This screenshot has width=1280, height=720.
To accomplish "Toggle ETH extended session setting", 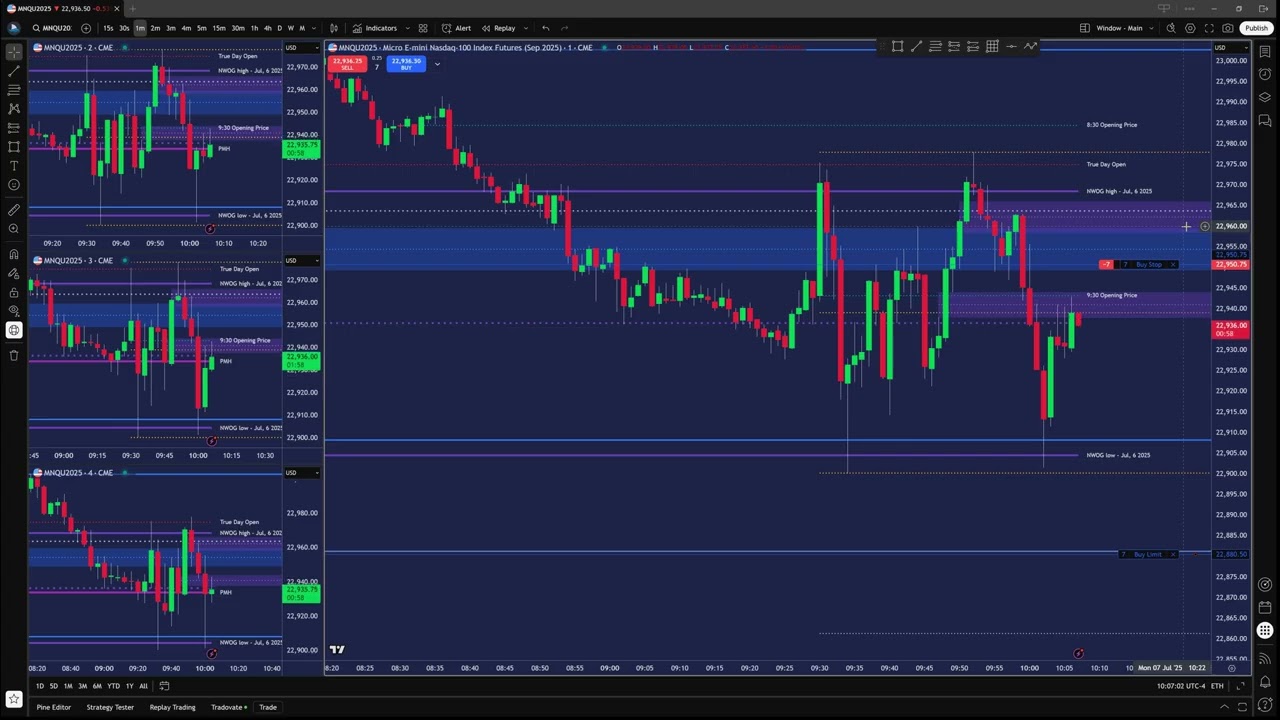I will [x=1217, y=686].
